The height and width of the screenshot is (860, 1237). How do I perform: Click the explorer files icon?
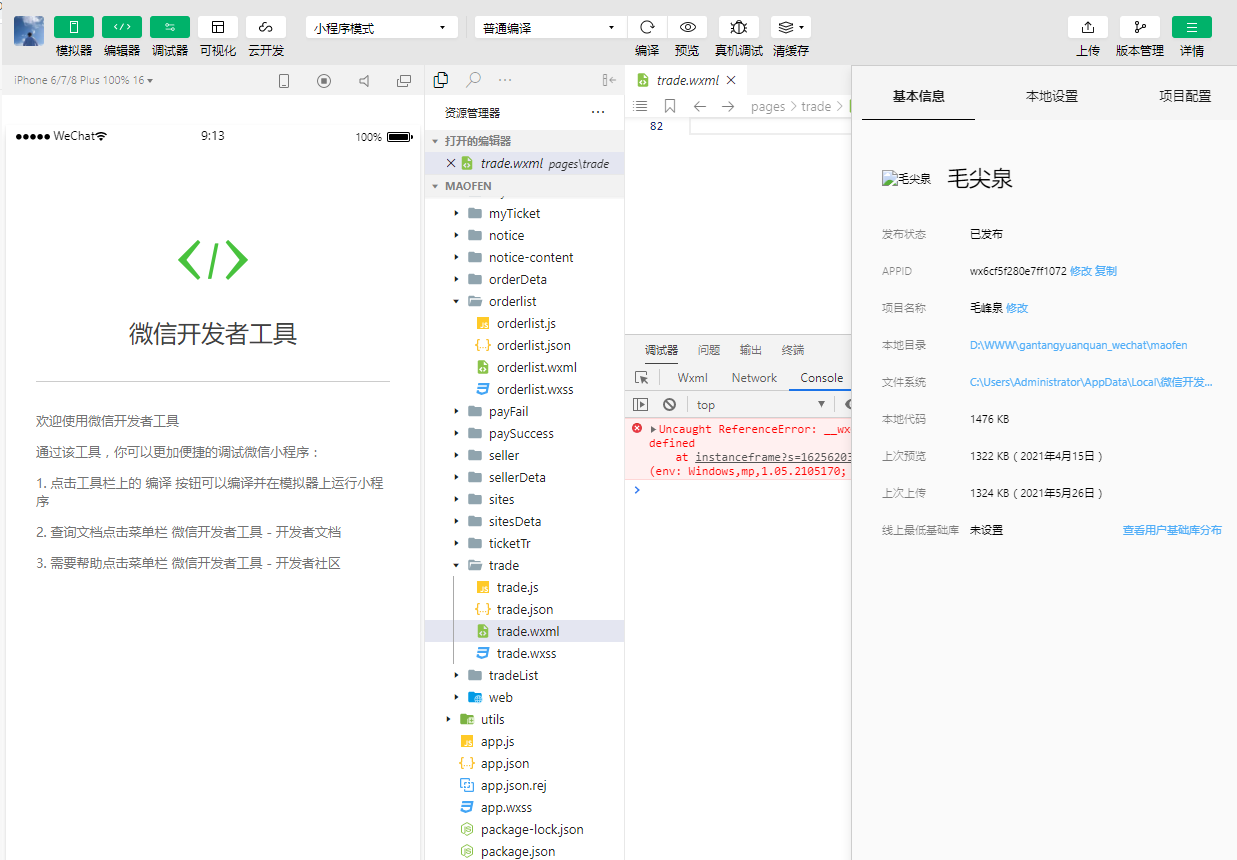(x=441, y=80)
